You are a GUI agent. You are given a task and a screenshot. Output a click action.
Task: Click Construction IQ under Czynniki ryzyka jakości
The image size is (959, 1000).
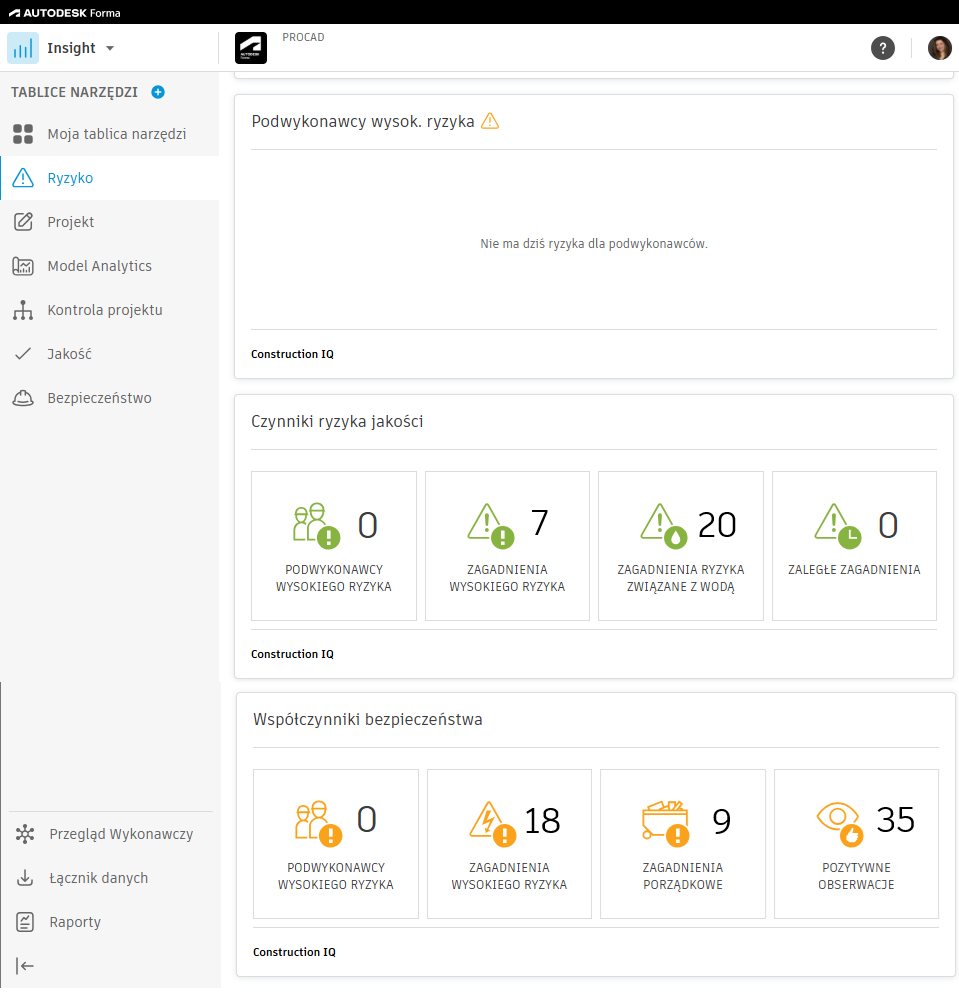(x=292, y=654)
